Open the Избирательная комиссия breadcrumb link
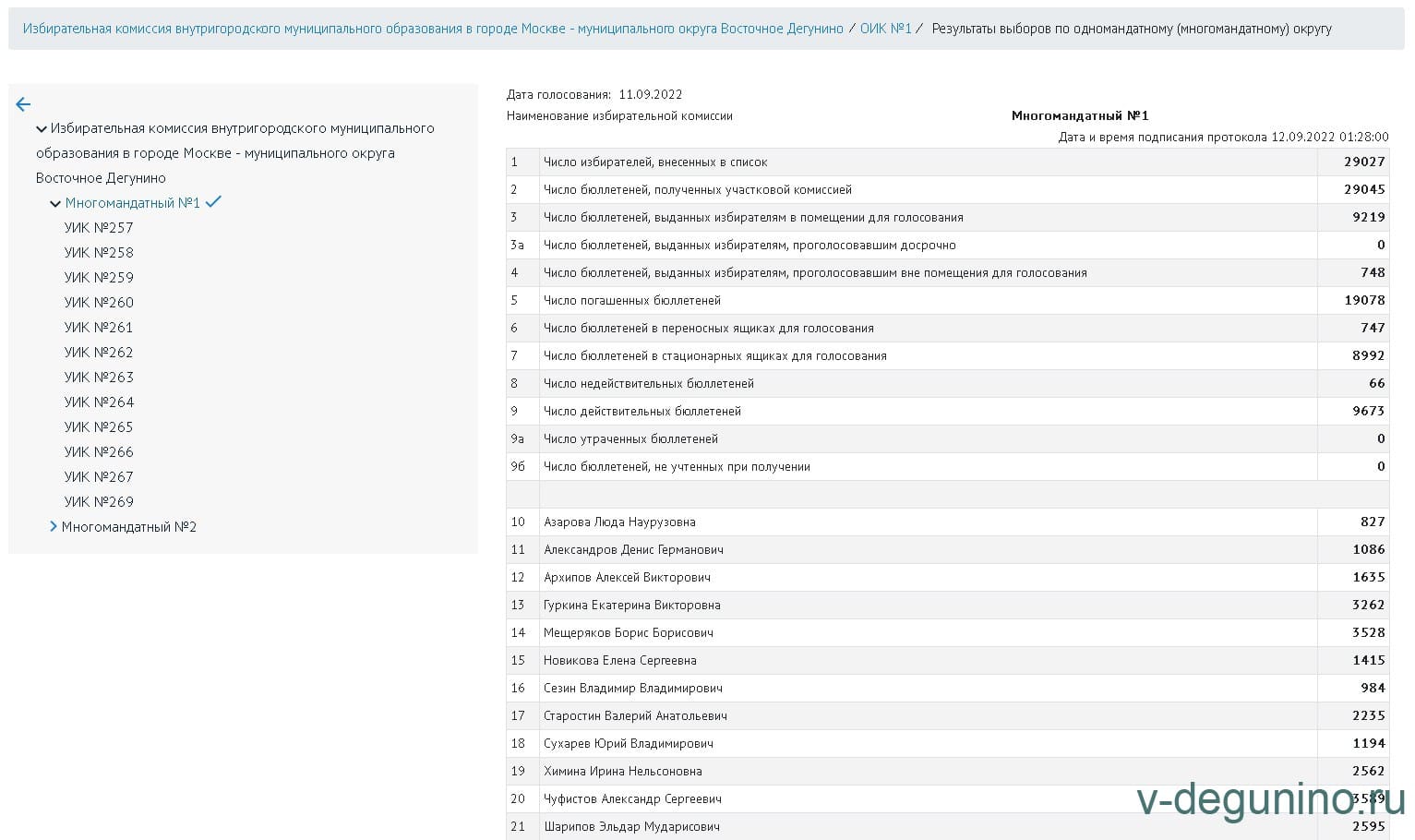 (432, 29)
